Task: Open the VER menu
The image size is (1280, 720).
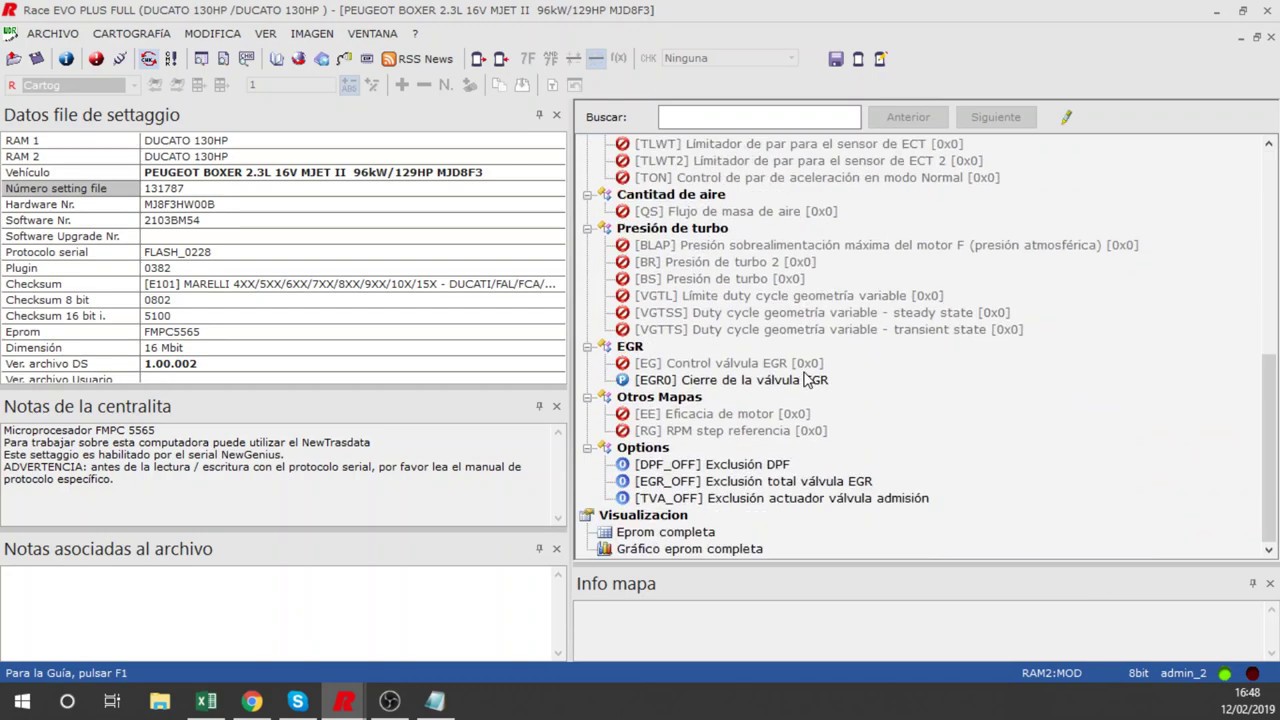Action: [265, 33]
